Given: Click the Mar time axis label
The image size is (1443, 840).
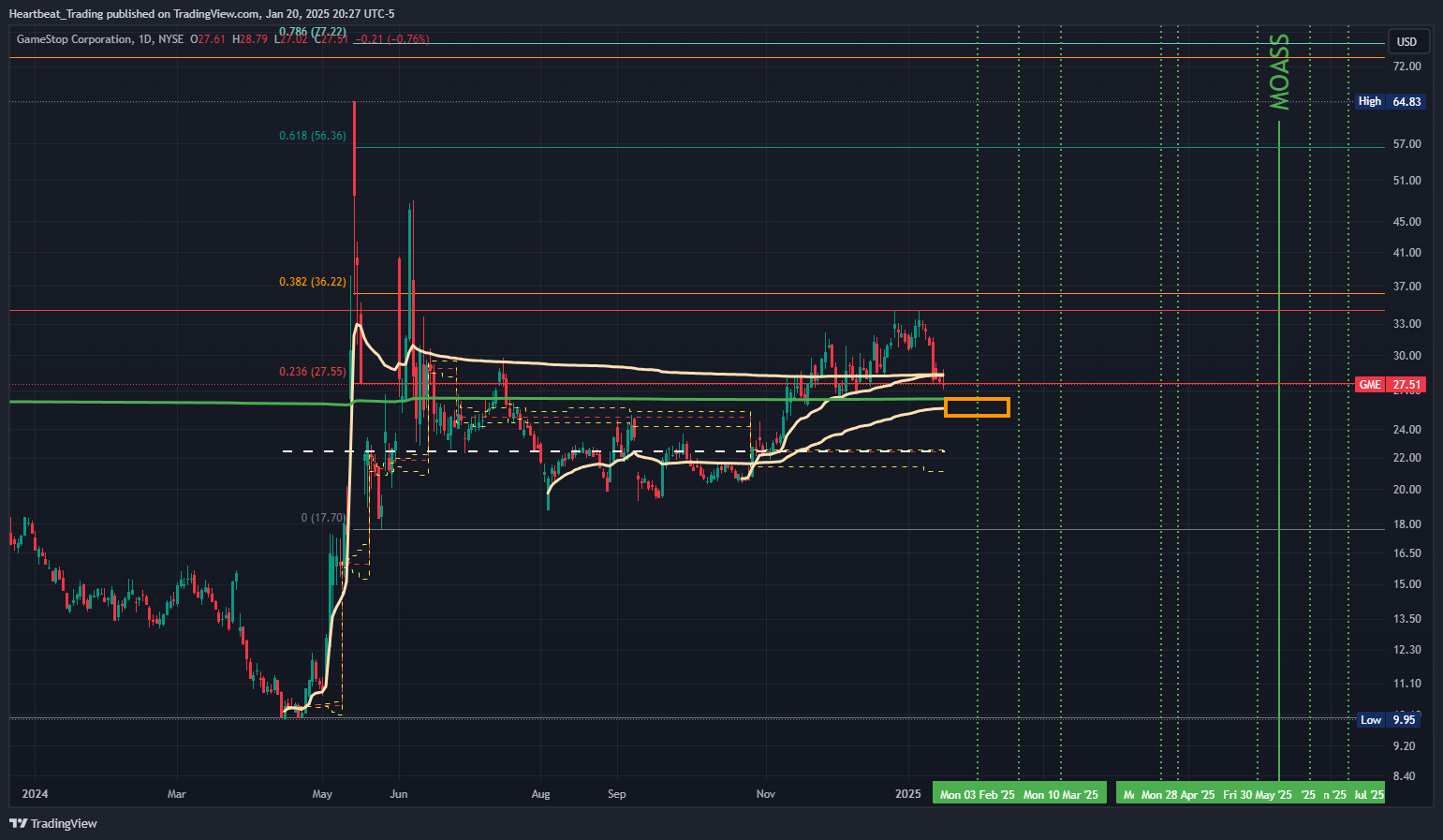Looking at the screenshot, I should pos(176,794).
